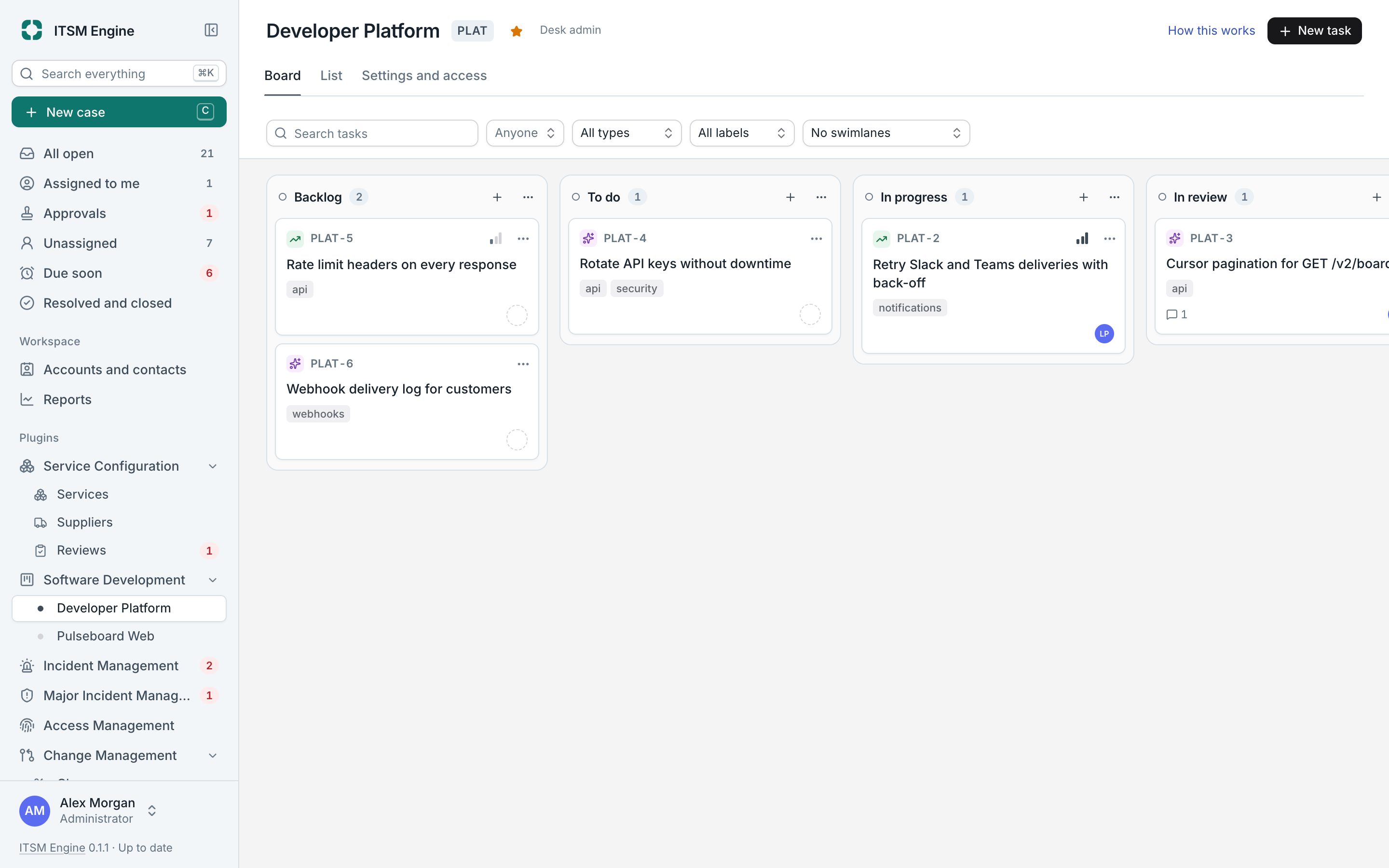Open the All types filter dropdown

click(x=626, y=133)
